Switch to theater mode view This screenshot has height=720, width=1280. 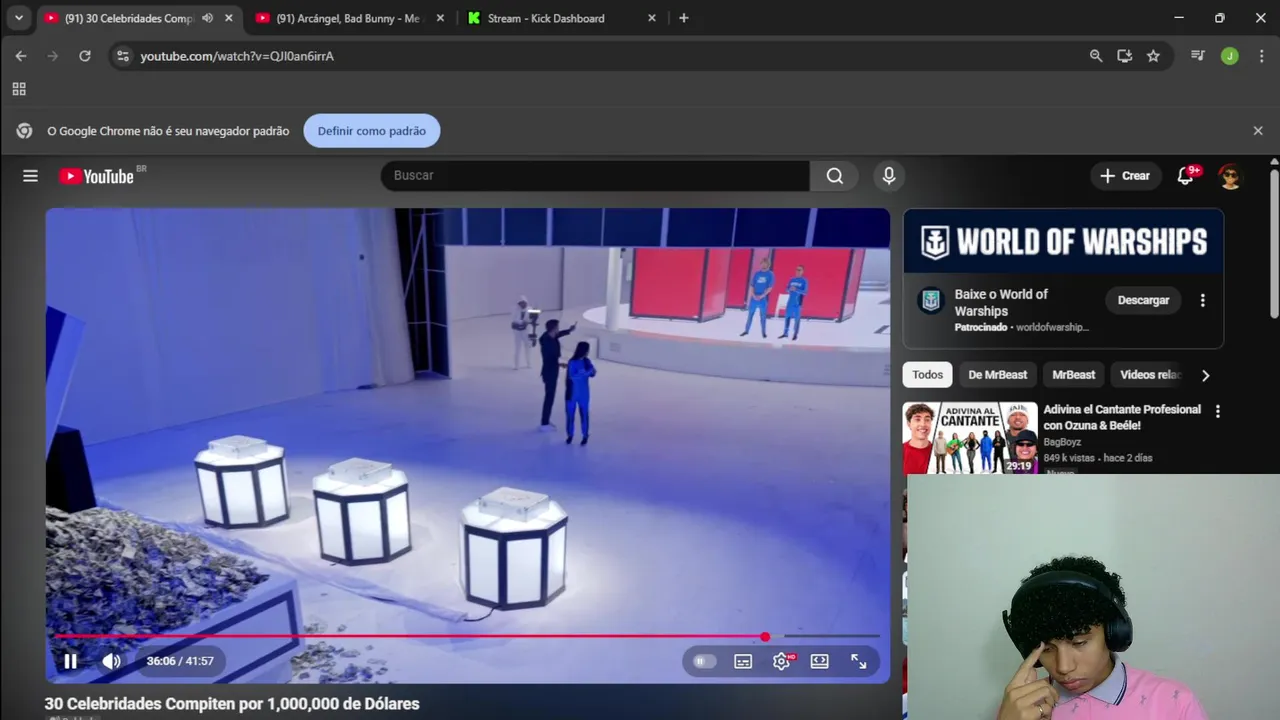click(819, 661)
